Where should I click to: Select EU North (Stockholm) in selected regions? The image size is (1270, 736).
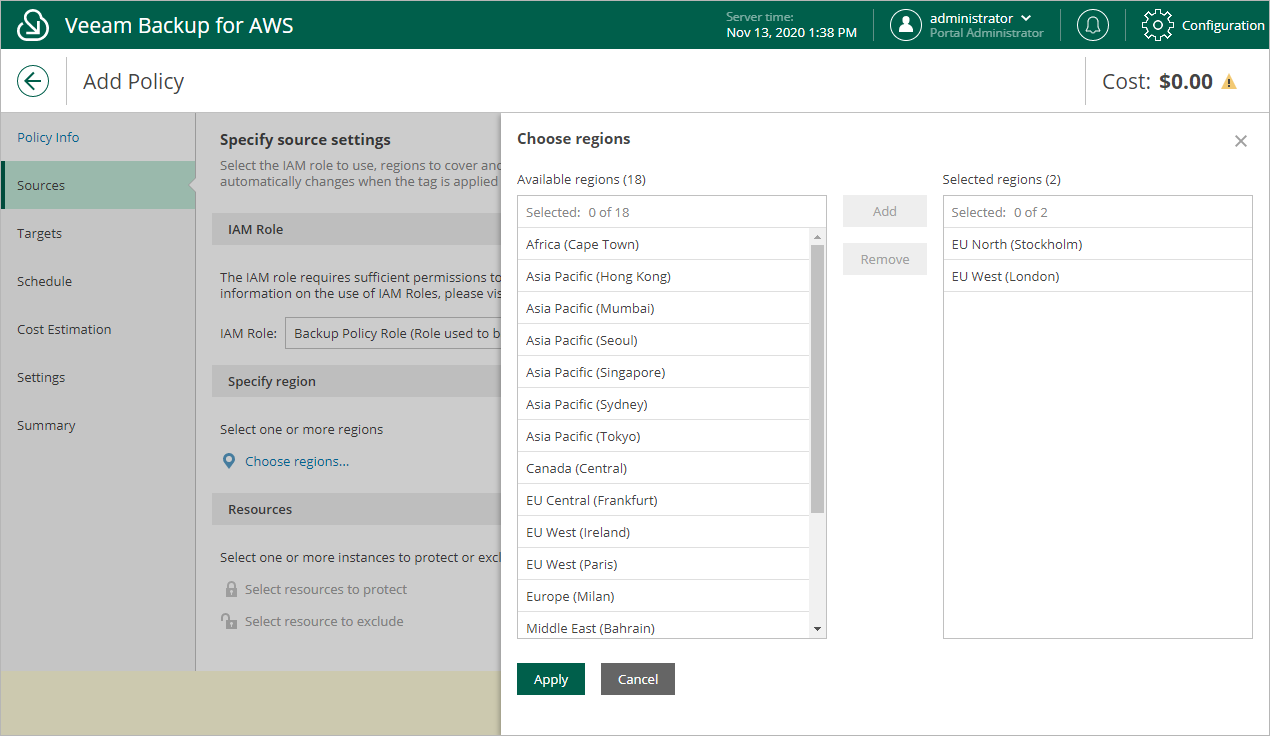(1098, 244)
